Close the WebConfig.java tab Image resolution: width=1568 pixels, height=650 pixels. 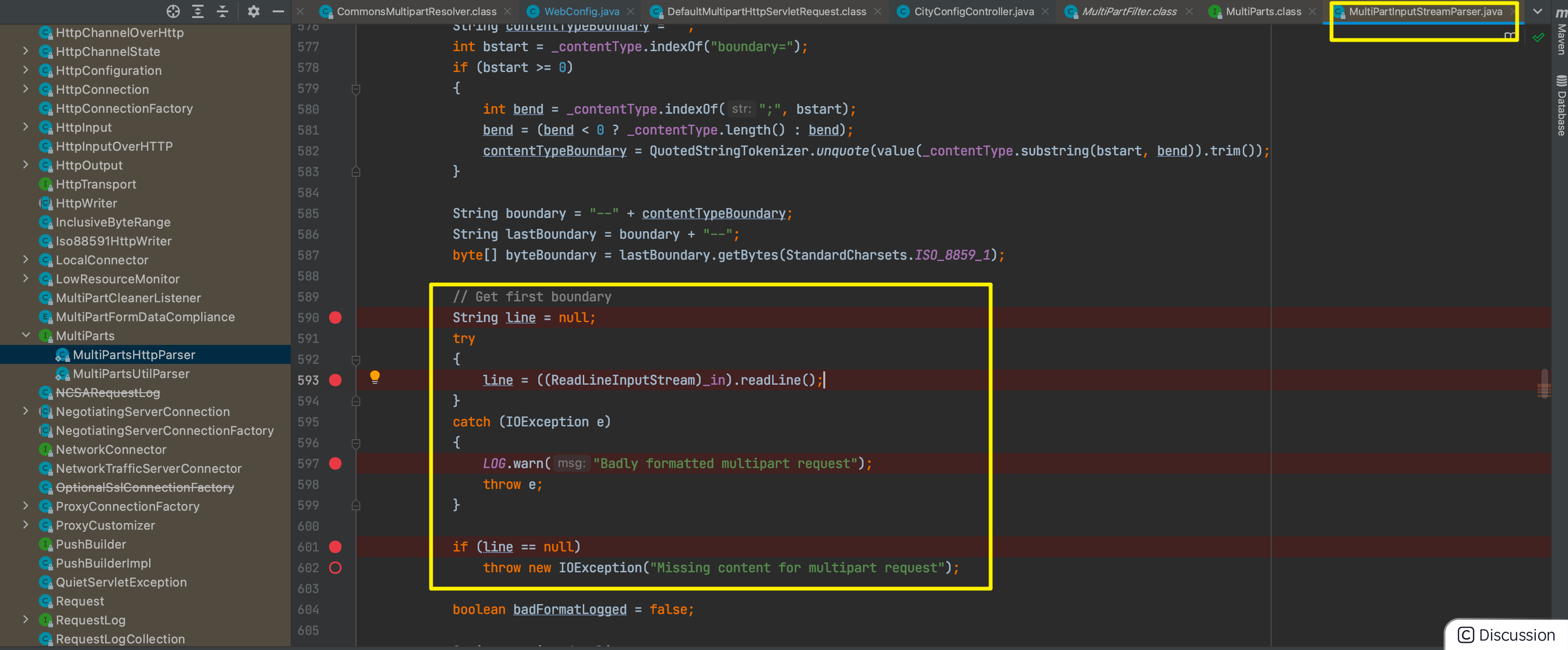tap(631, 11)
